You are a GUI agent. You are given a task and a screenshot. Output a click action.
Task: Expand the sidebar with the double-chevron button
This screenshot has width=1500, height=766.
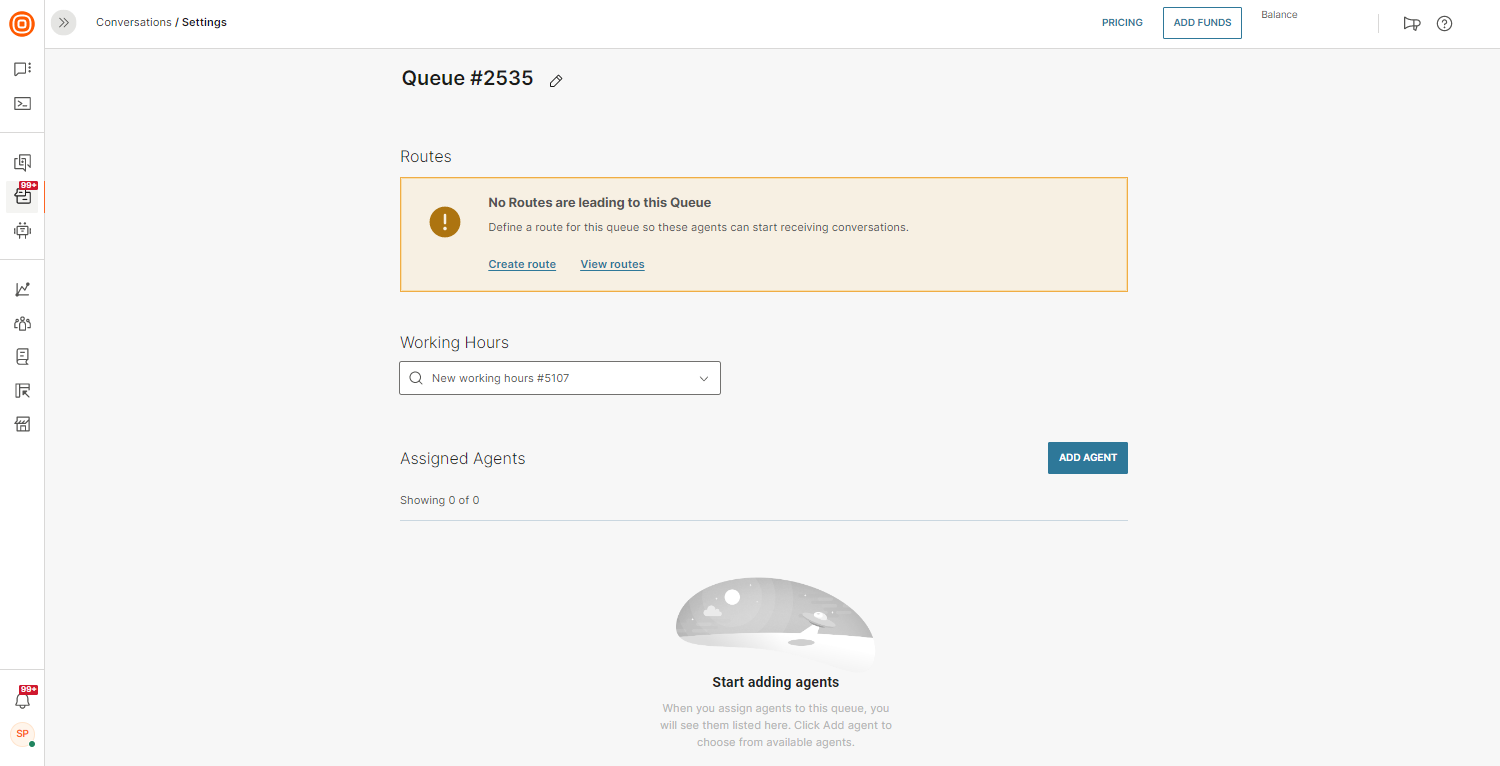click(x=64, y=22)
